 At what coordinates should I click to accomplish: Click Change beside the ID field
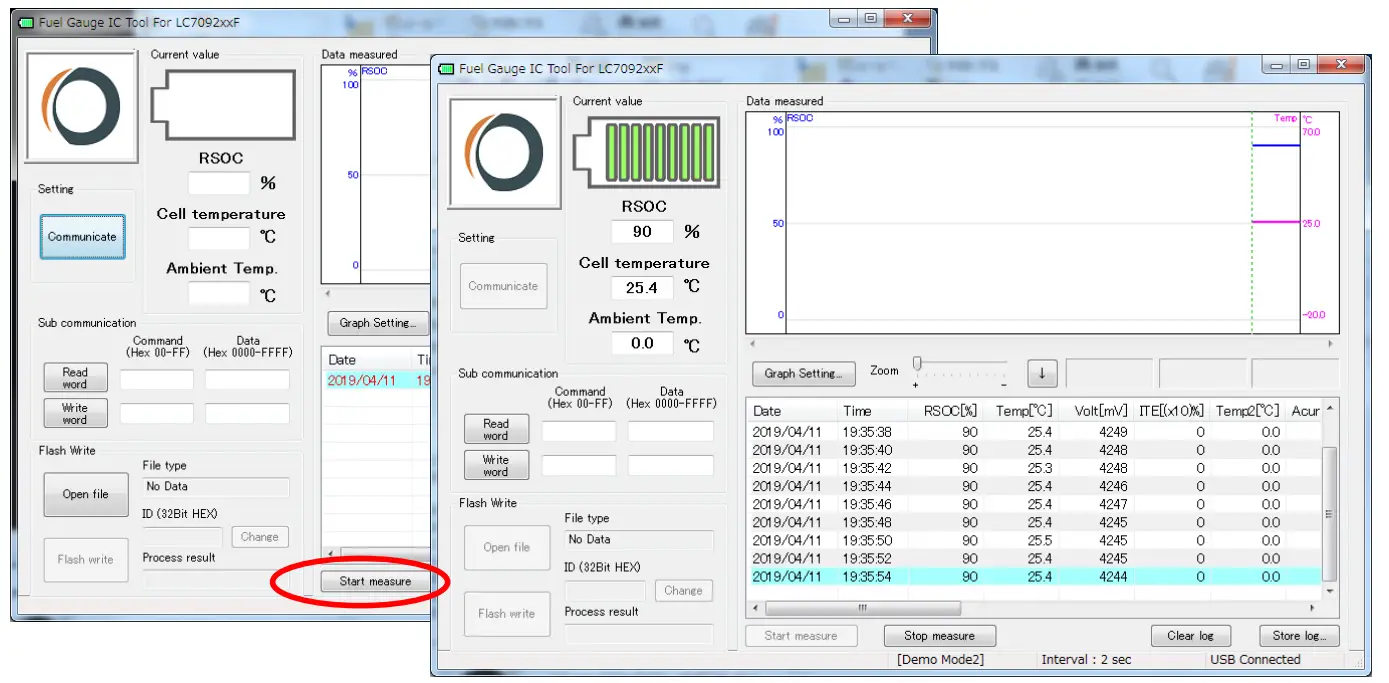tap(684, 590)
